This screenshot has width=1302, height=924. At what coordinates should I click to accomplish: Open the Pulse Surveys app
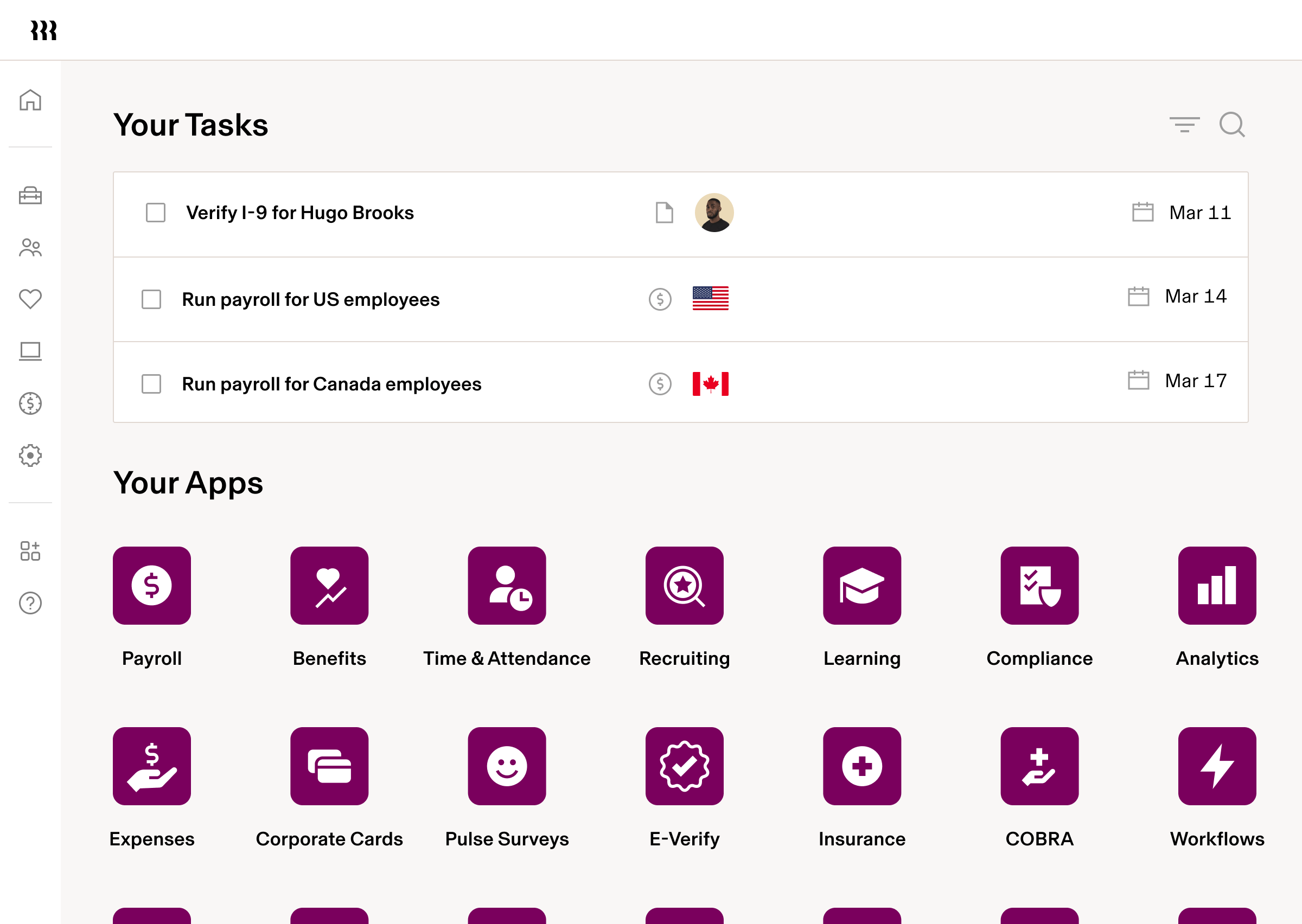[507, 766]
